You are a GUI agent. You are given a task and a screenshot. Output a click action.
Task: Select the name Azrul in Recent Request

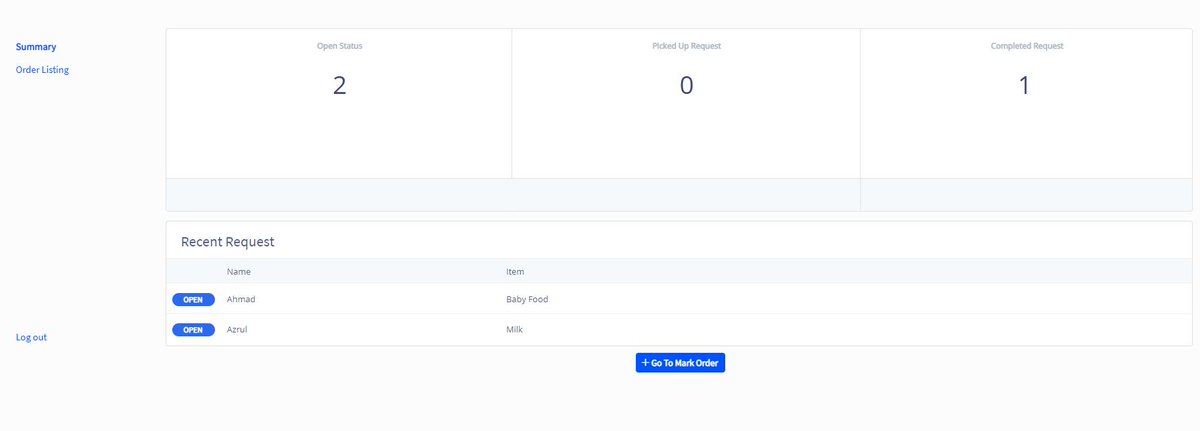click(x=239, y=330)
